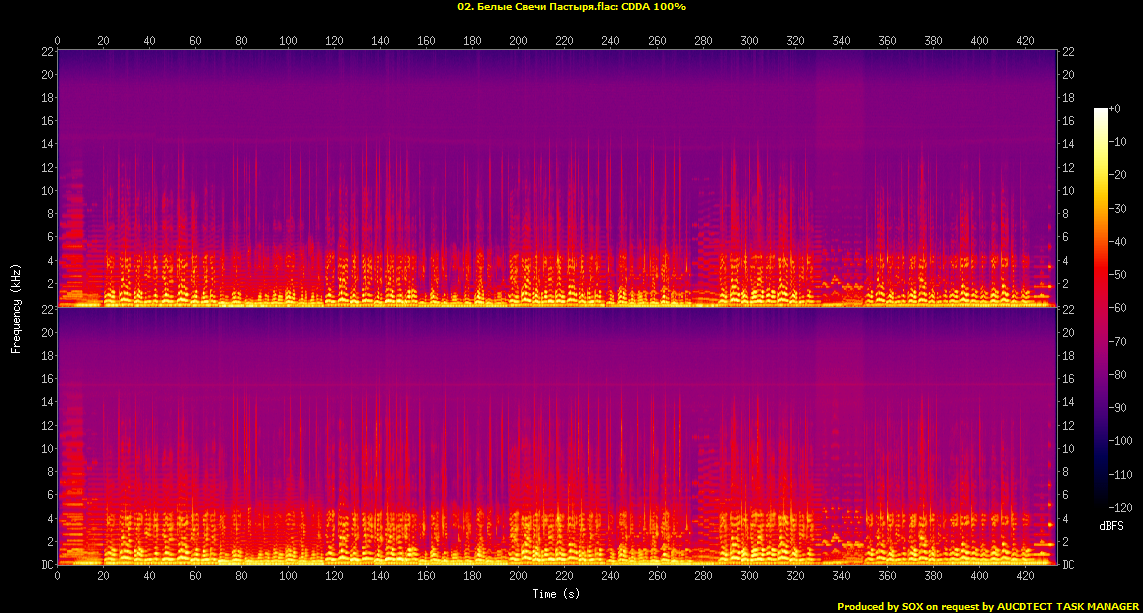
Task: Click the 200 tick on the top time axis
Action: [518, 41]
